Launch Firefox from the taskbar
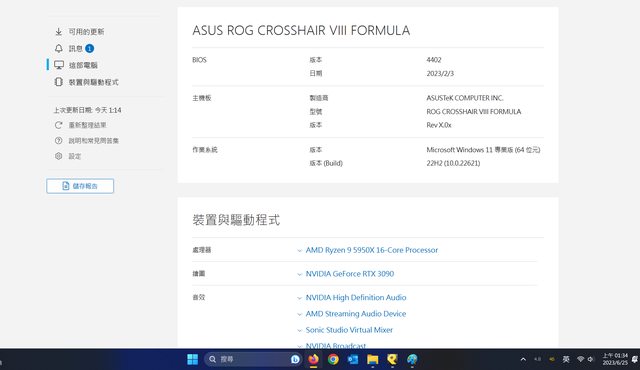The image size is (640, 370). coord(313,359)
